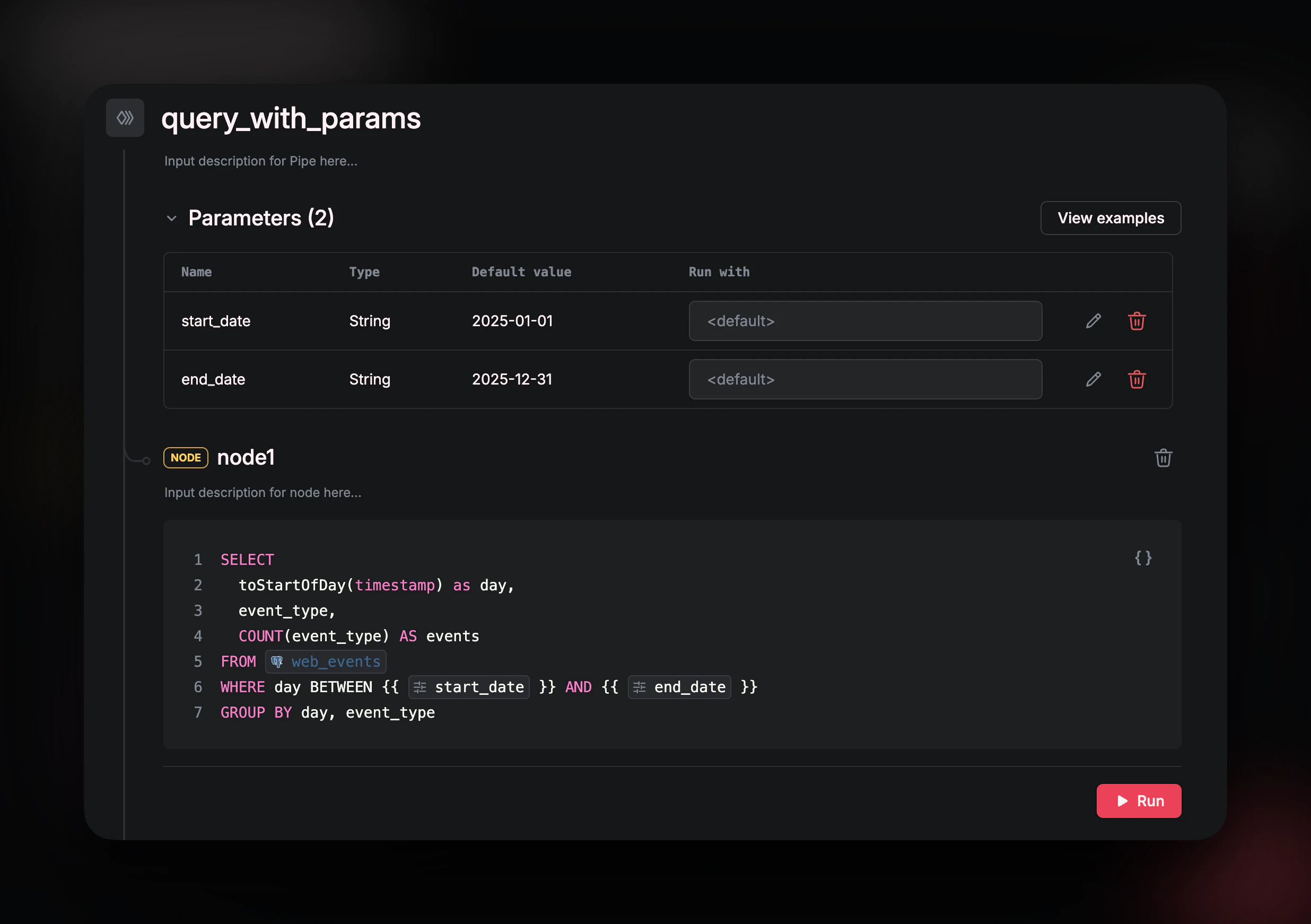Click the Parameters (2) section heading
The image size is (1311, 924).
(261, 218)
